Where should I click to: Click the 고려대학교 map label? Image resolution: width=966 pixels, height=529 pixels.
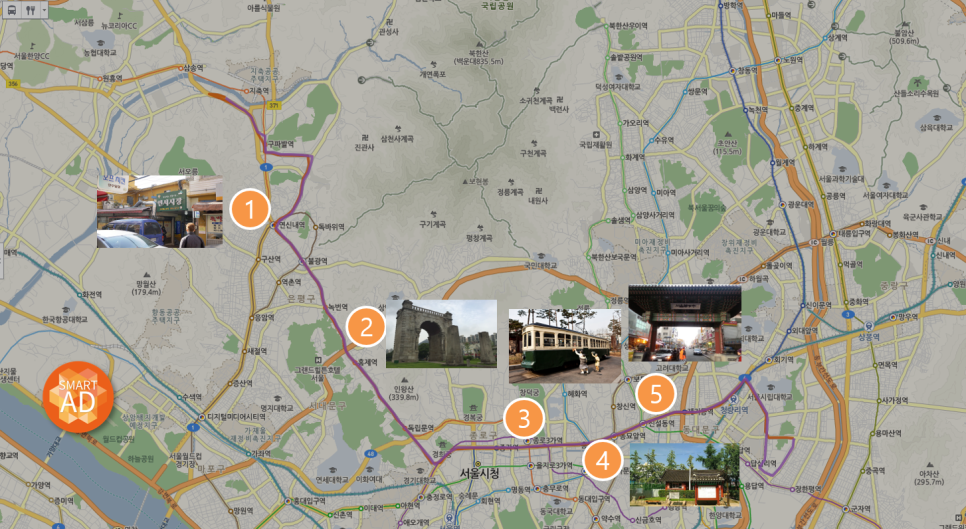672,368
